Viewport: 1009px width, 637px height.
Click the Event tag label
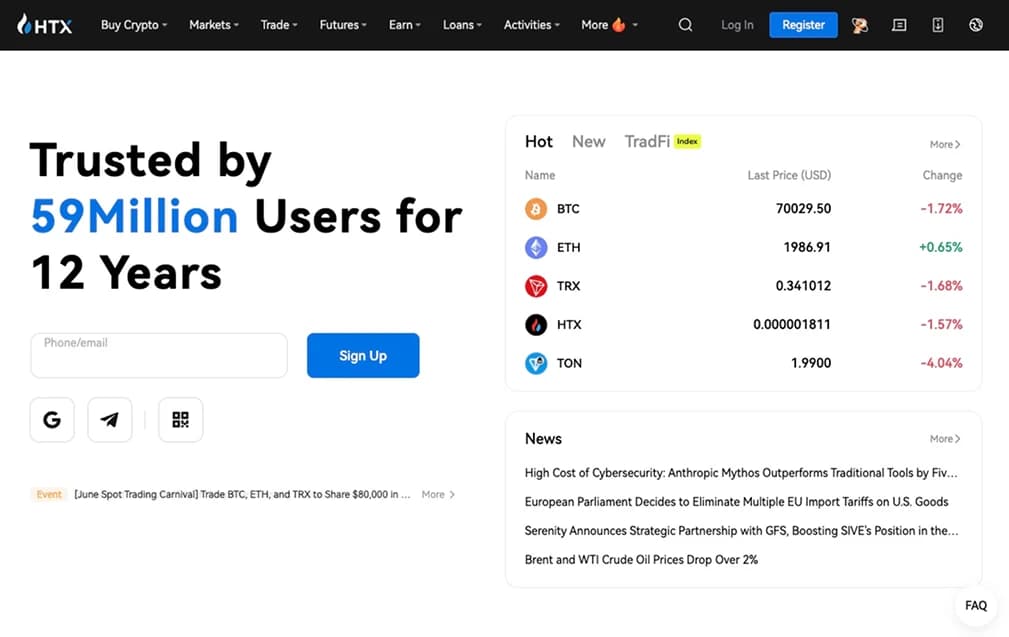(49, 494)
